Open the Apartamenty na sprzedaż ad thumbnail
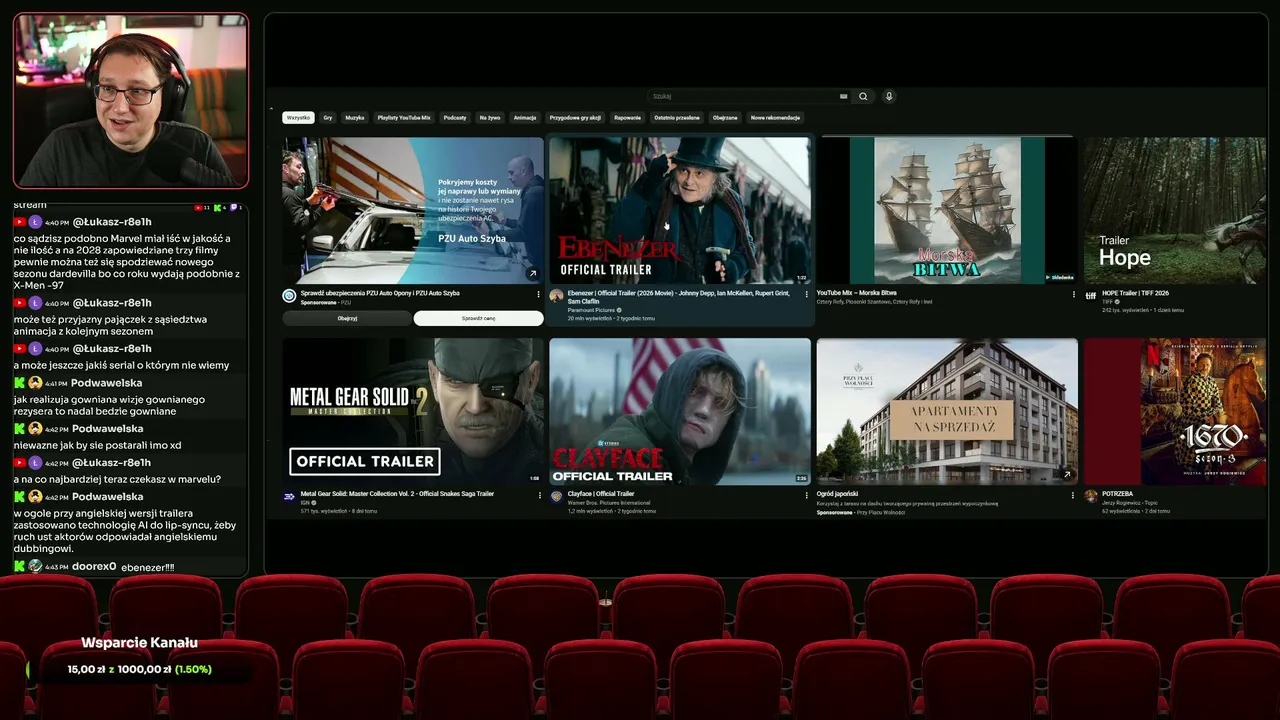 click(x=947, y=411)
